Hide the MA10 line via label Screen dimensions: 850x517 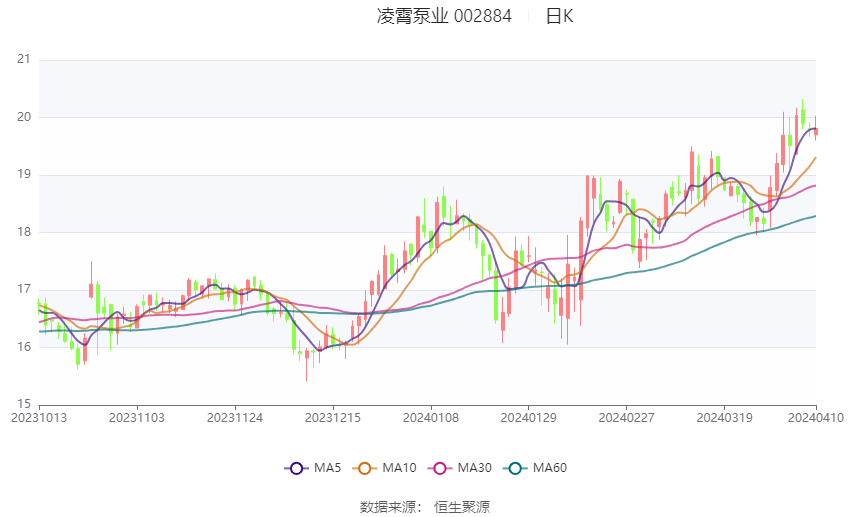400,468
